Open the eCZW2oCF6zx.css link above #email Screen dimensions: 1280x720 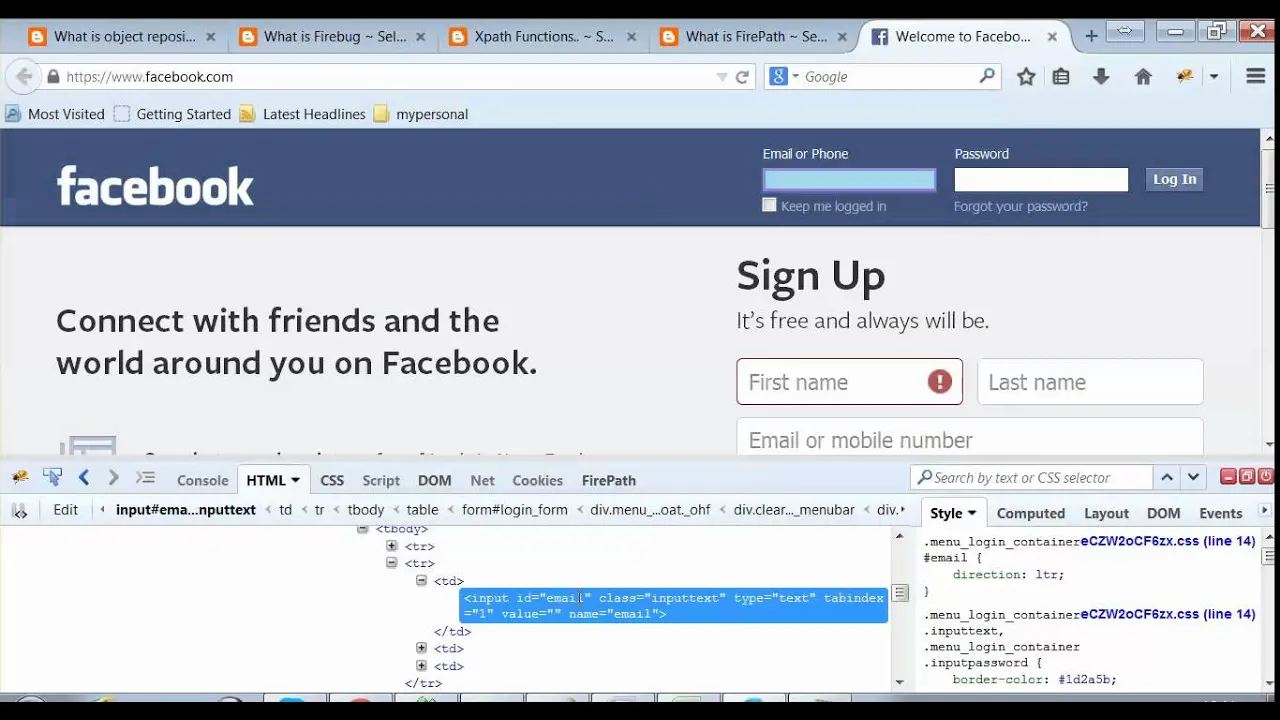[1167, 541]
